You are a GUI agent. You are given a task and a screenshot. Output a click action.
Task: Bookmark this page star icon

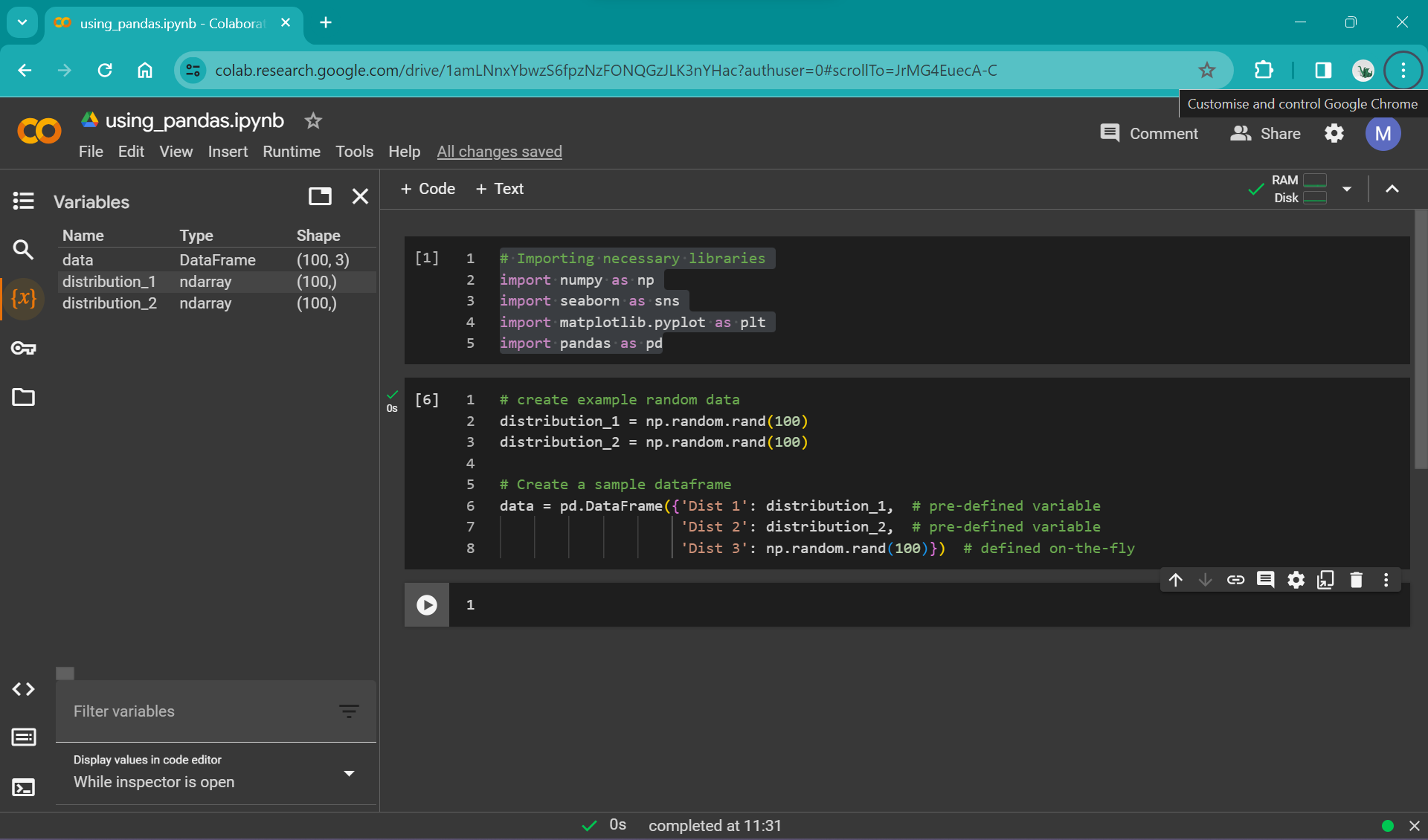(x=1206, y=71)
